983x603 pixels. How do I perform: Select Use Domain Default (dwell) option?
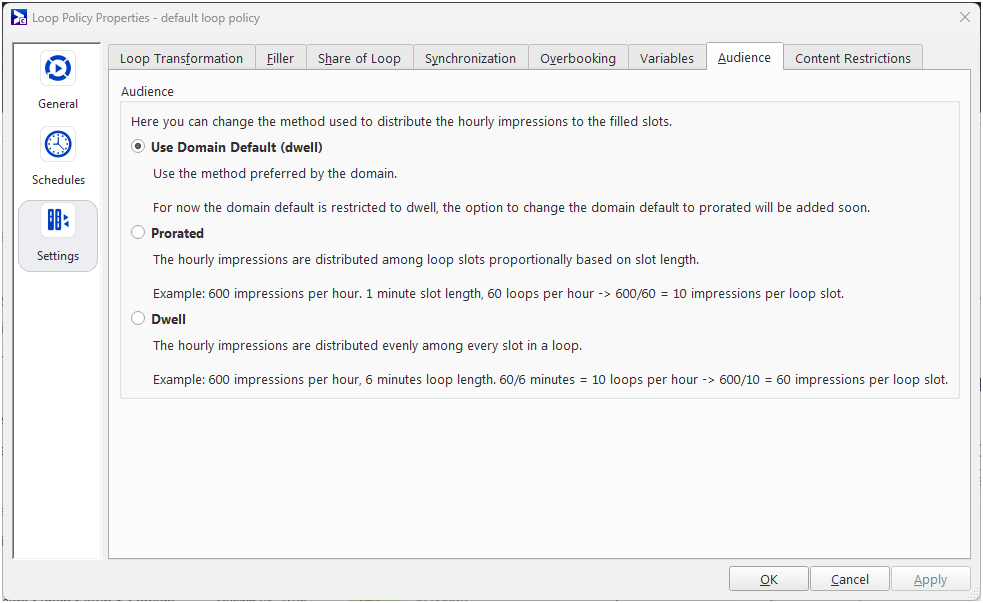139,147
